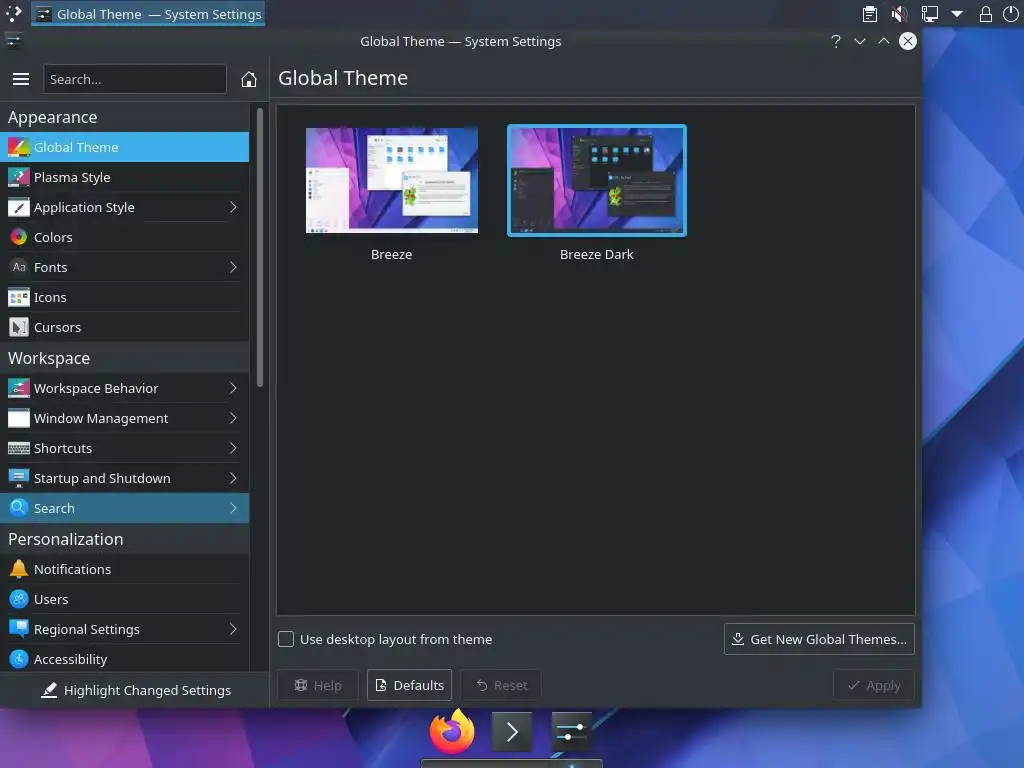The height and width of the screenshot is (768, 1024).
Task: Open Accessibility settings page
Action: click(124, 660)
